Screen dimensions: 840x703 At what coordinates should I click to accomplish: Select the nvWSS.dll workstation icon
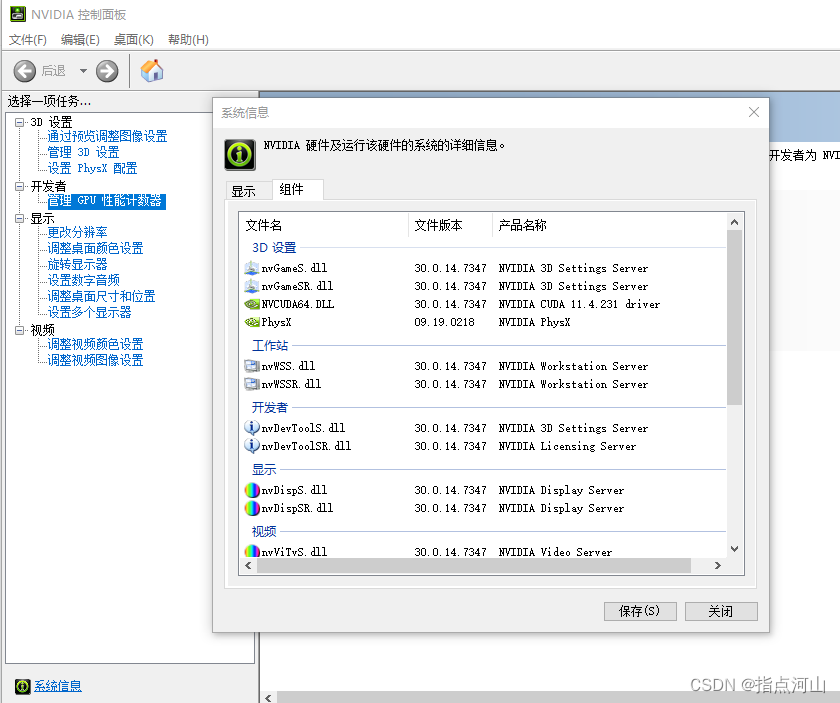tap(252, 366)
